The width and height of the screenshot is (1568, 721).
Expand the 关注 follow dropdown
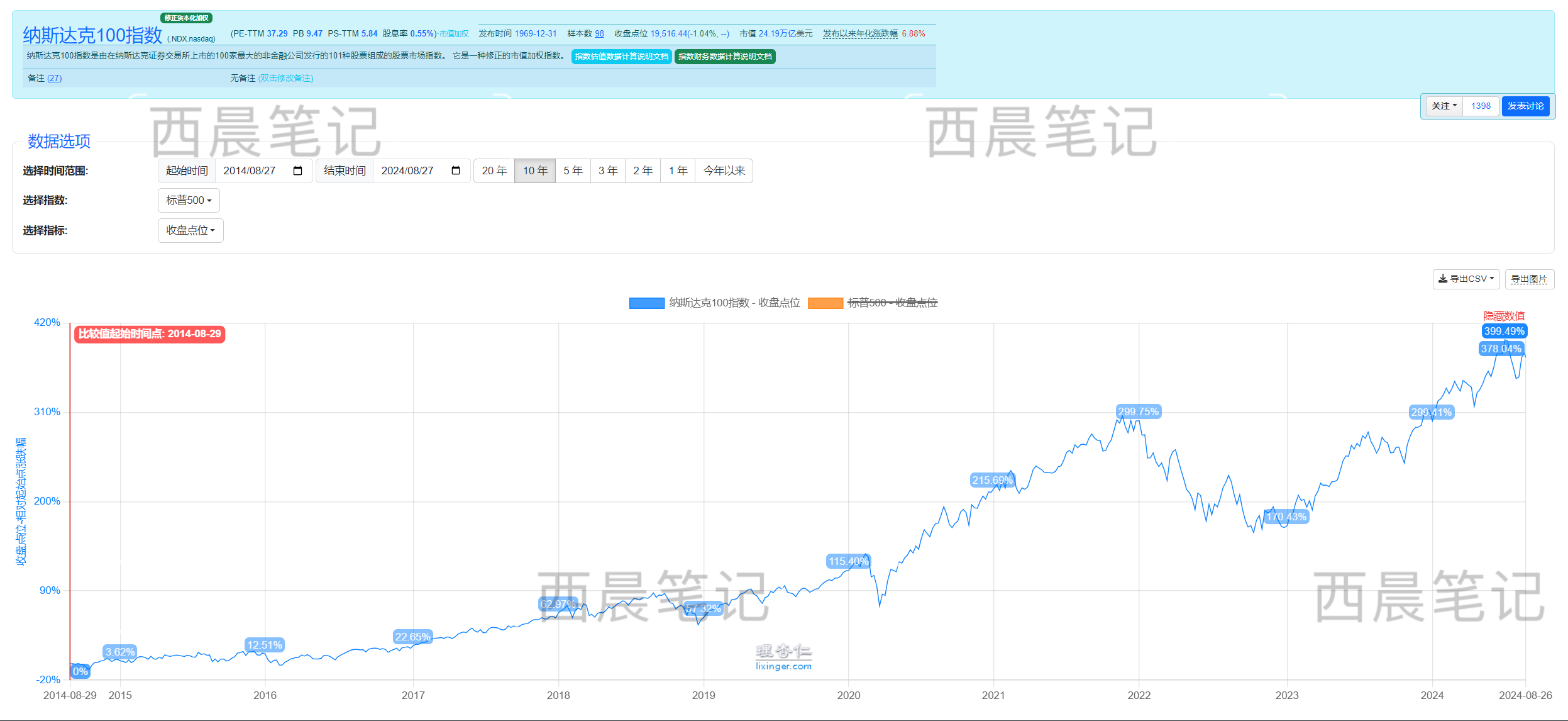coord(1443,106)
